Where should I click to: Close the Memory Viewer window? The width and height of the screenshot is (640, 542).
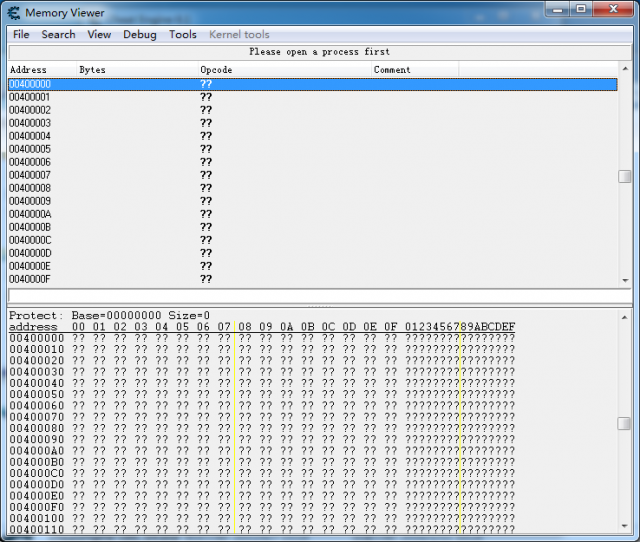613,9
